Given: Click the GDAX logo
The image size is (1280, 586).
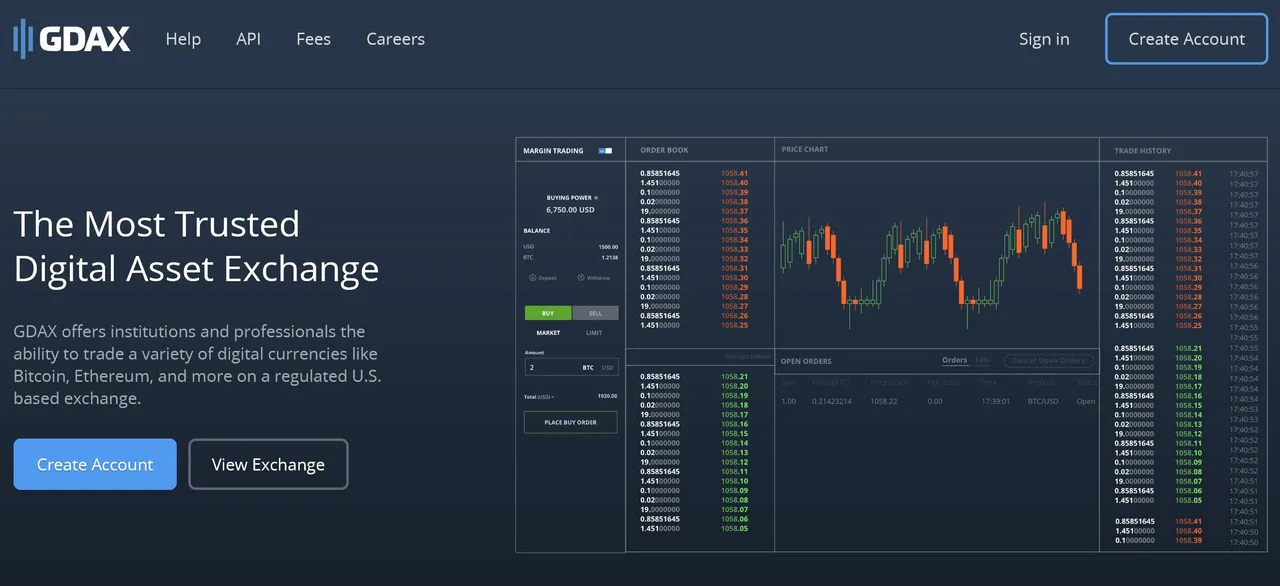Looking at the screenshot, I should click(72, 39).
